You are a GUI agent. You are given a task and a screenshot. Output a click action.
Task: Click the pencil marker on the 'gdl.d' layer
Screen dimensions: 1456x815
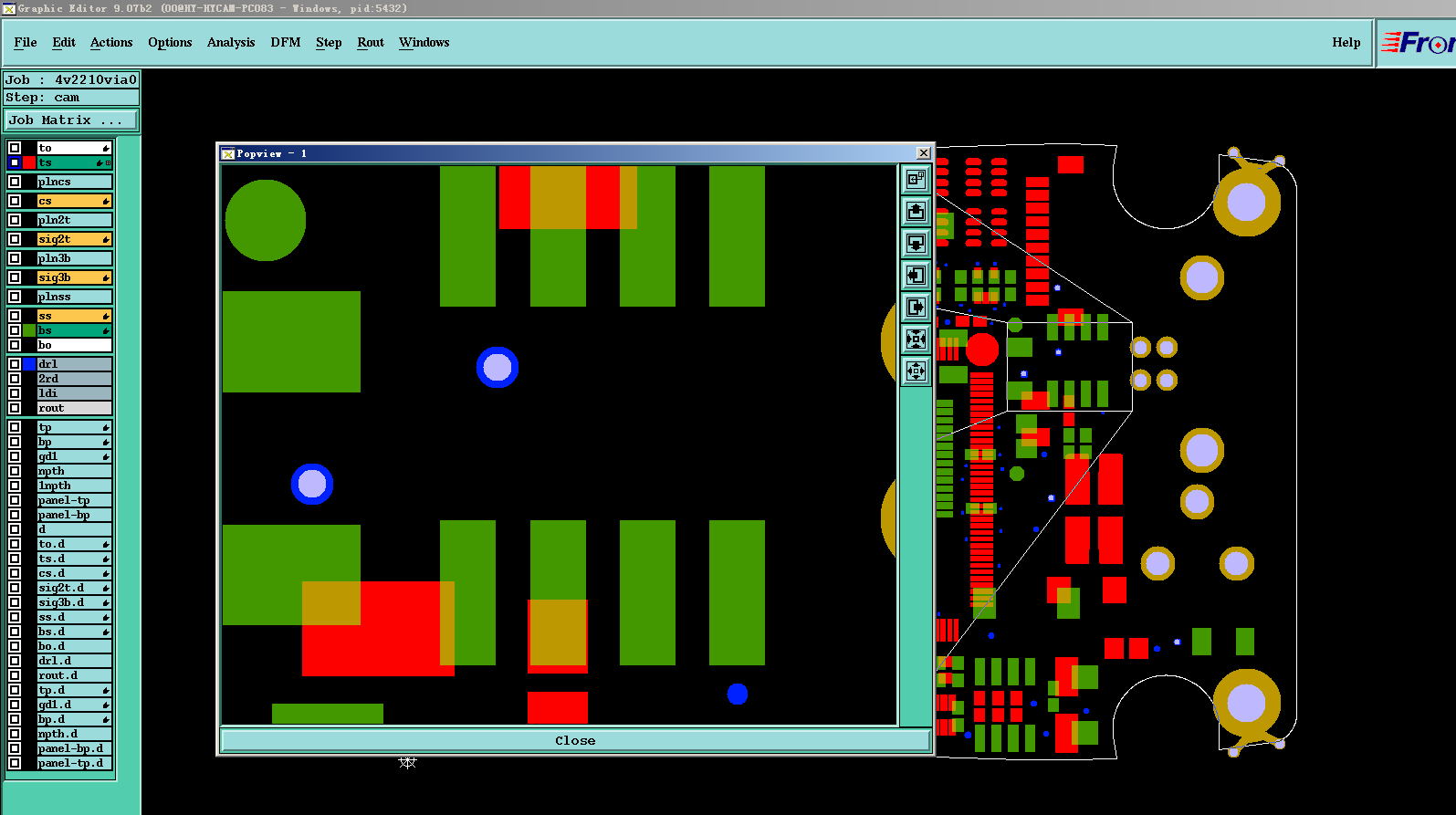(x=106, y=705)
